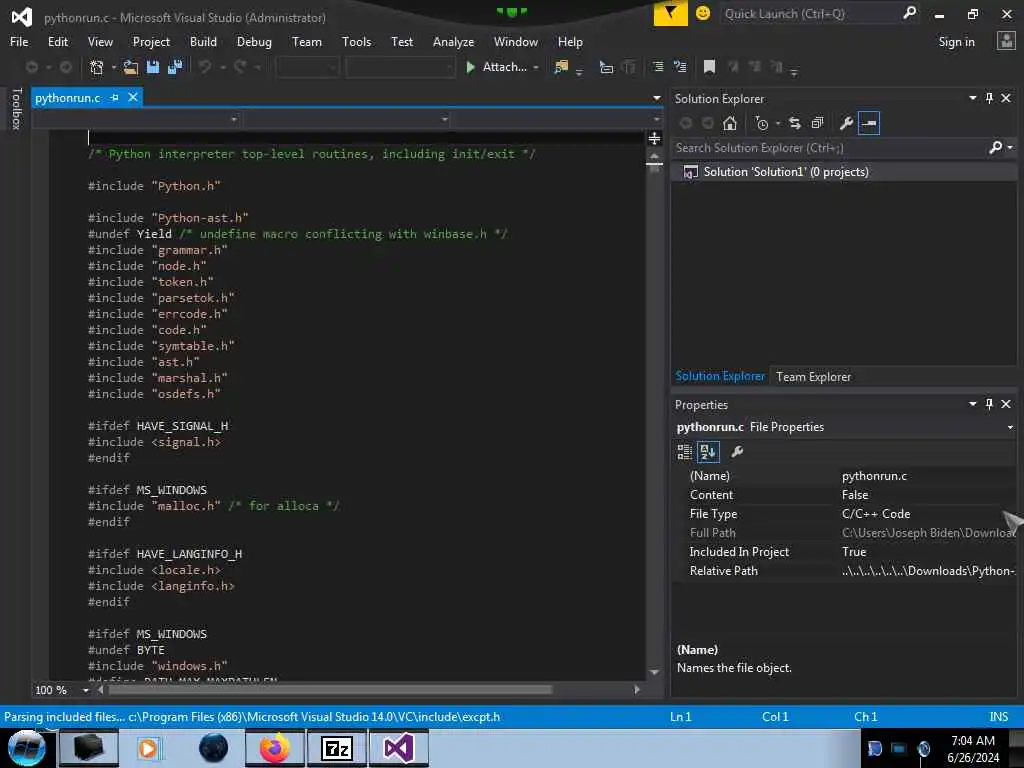Viewport: 1024px width, 768px height.
Task: Open the first navigation bar scope dropdown
Action: [234, 120]
